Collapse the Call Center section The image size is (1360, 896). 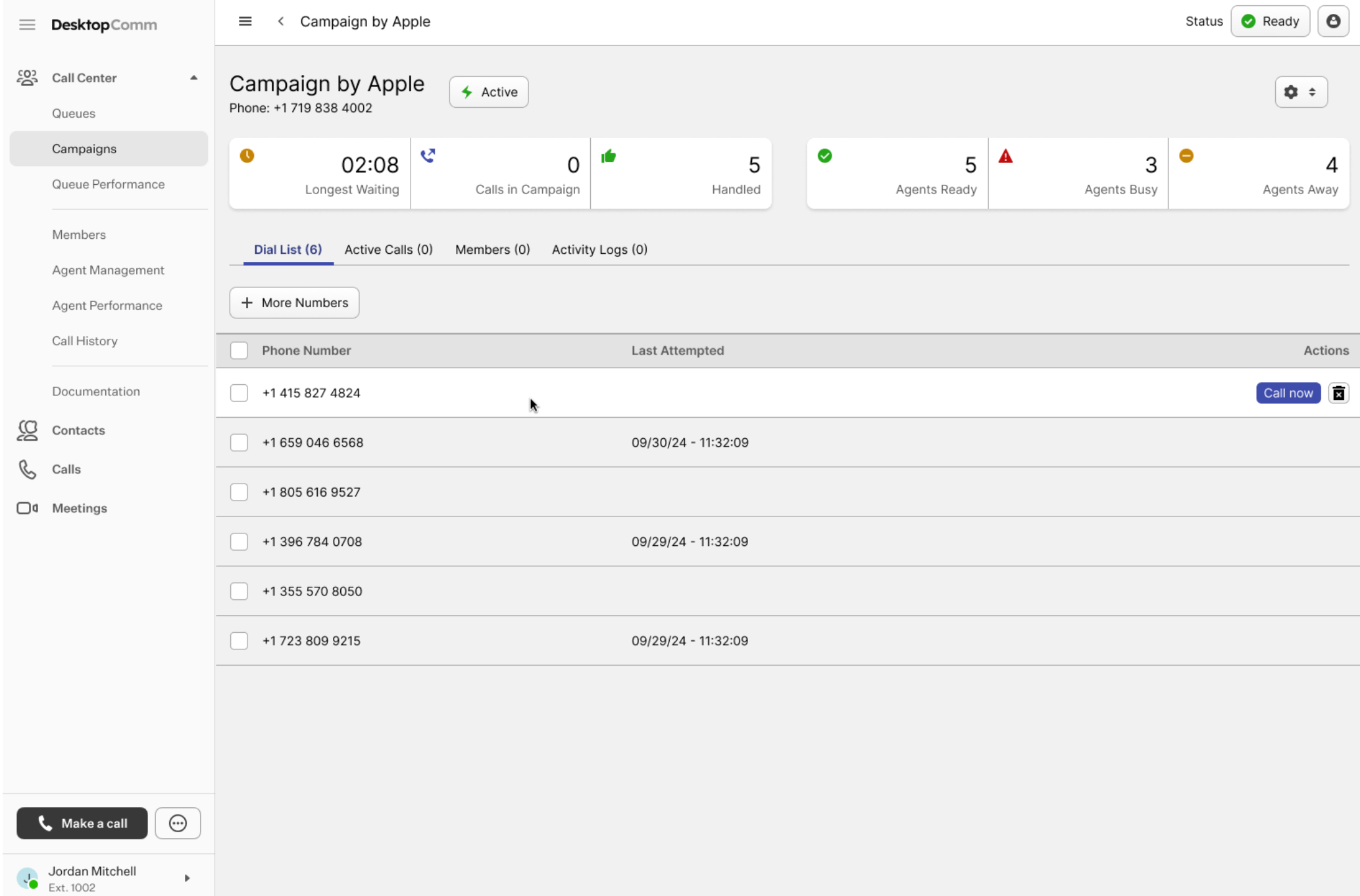click(193, 78)
